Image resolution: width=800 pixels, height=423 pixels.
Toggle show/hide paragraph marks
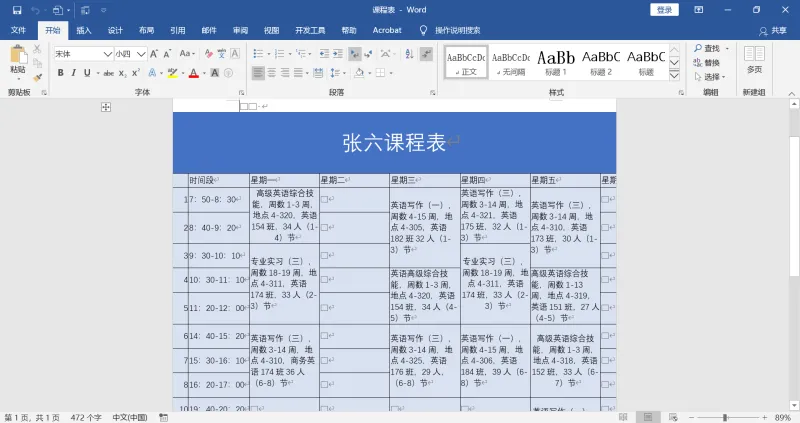tap(427, 54)
